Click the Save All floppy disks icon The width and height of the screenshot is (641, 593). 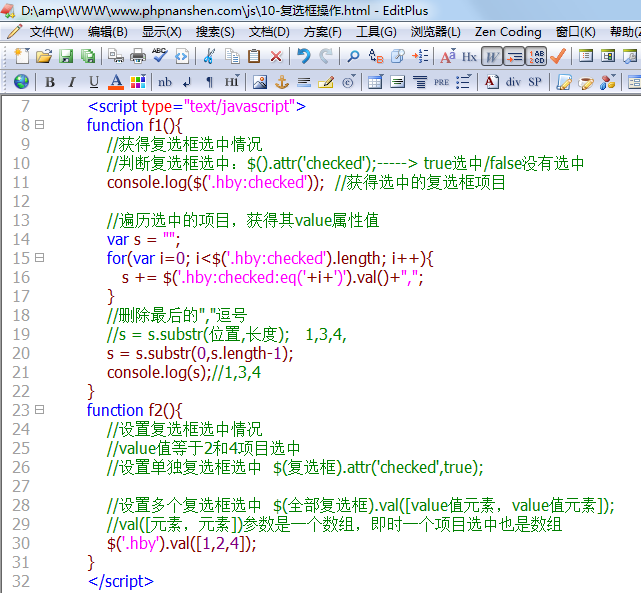click(88, 56)
